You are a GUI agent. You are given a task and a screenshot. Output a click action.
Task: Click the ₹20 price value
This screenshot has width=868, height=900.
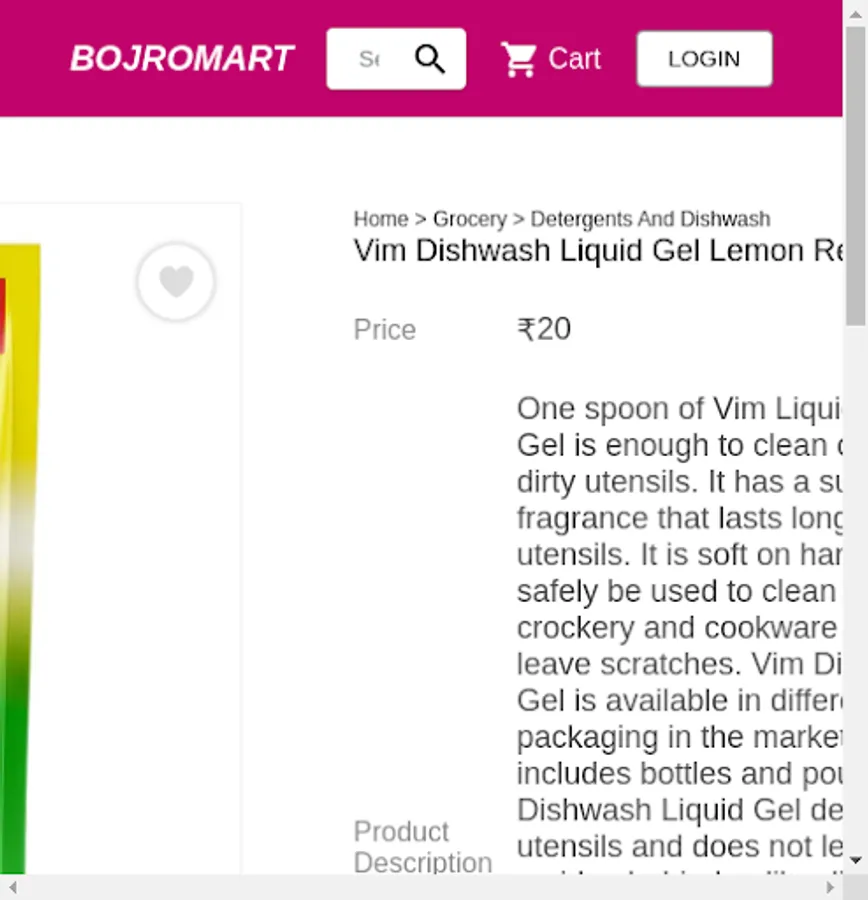point(544,329)
